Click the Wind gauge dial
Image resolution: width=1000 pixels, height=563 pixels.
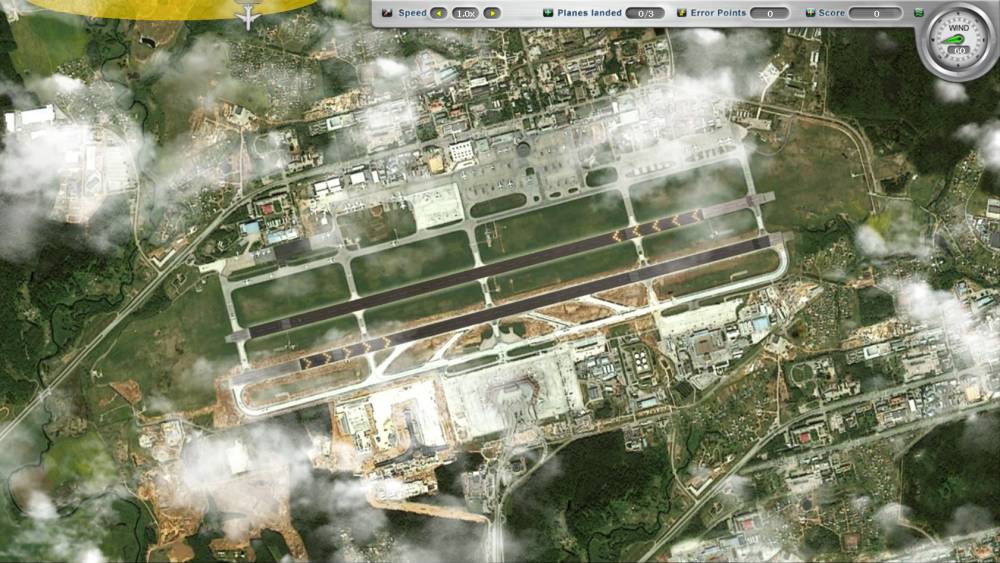tap(958, 40)
